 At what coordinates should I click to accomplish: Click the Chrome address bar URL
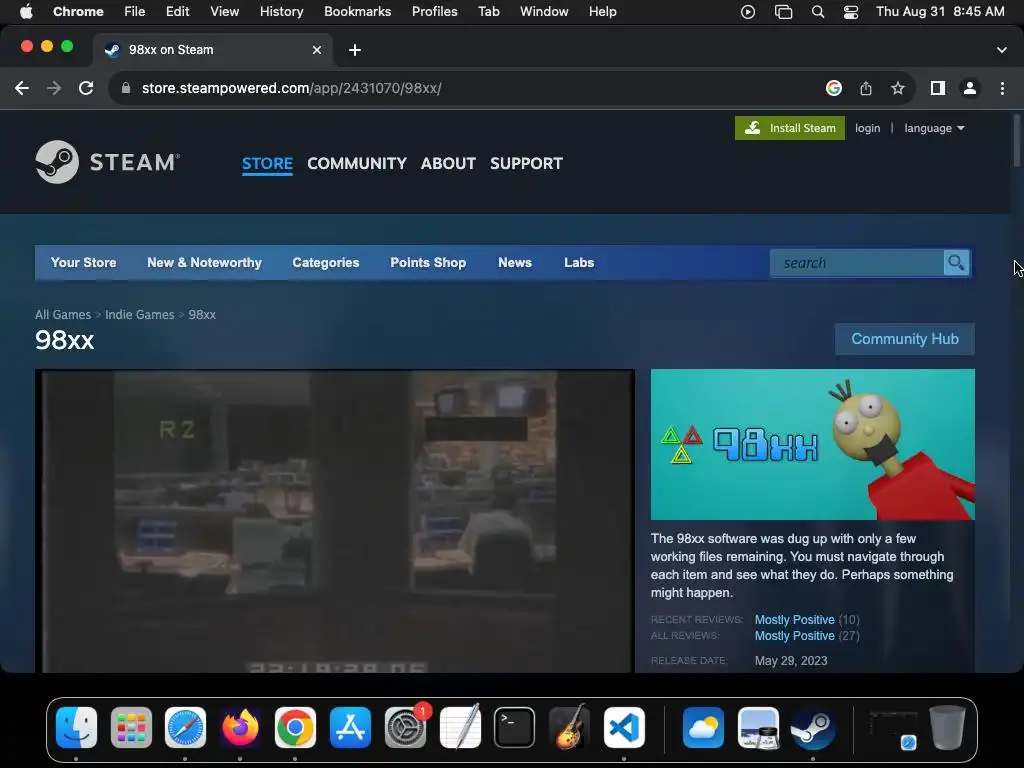coord(291,88)
